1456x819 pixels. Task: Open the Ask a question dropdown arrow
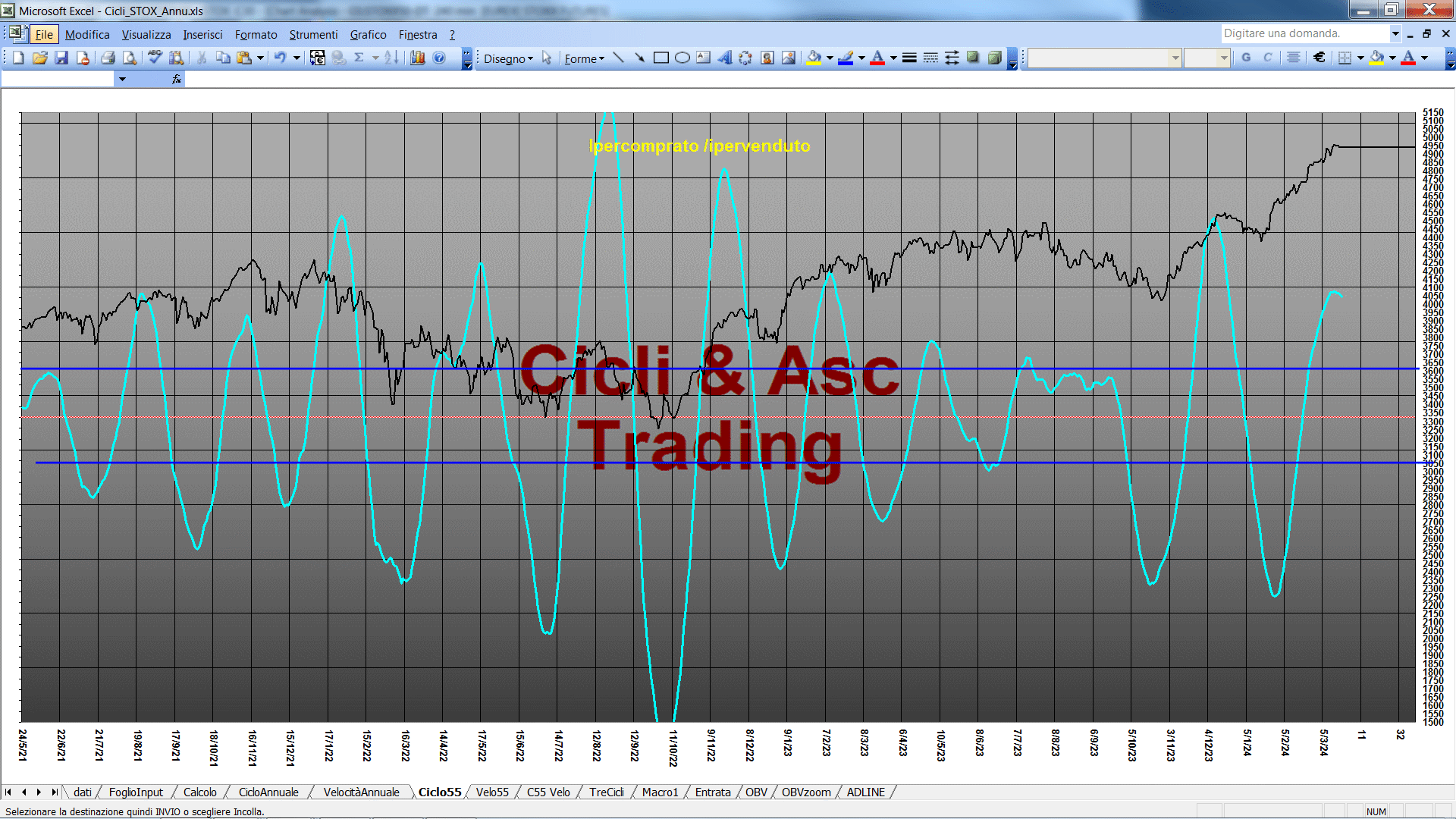1395,33
